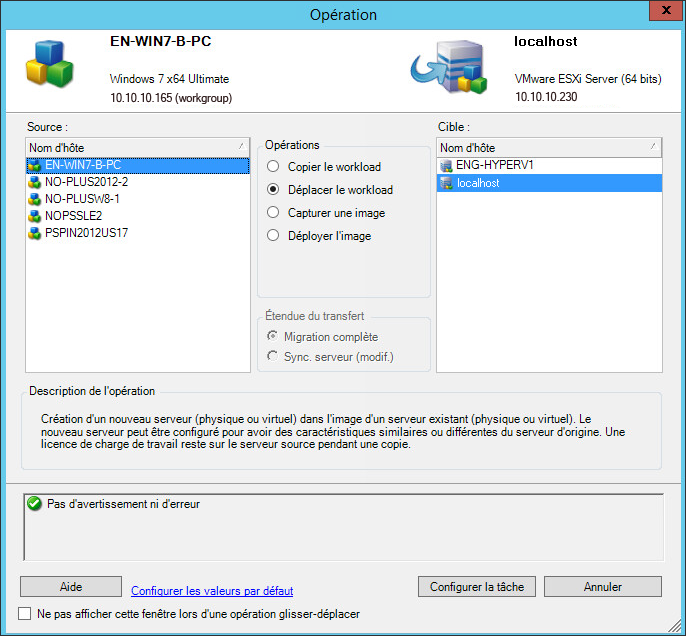Close the Opération dialog window

pyautogui.click(x=661, y=14)
